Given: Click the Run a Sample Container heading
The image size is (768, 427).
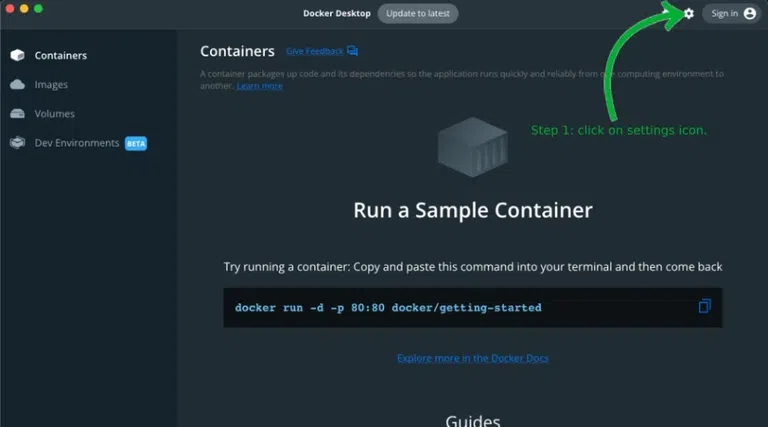Looking at the screenshot, I should coord(473,210).
